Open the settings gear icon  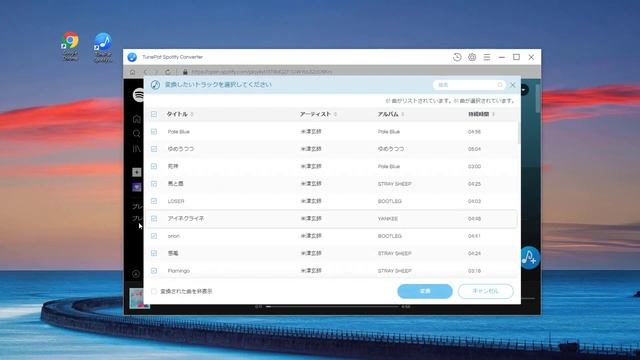pos(472,57)
